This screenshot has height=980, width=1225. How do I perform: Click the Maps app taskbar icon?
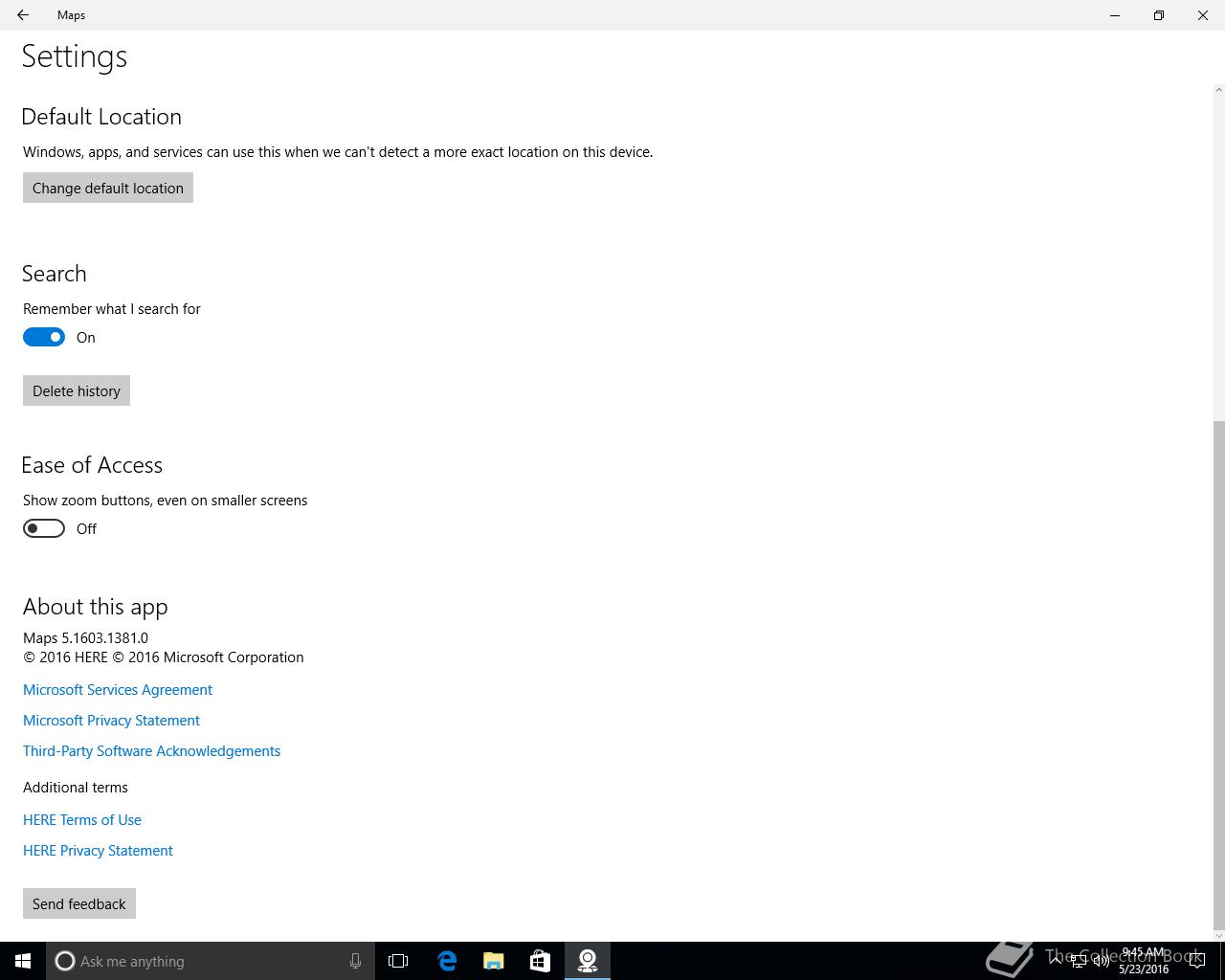[x=588, y=961]
